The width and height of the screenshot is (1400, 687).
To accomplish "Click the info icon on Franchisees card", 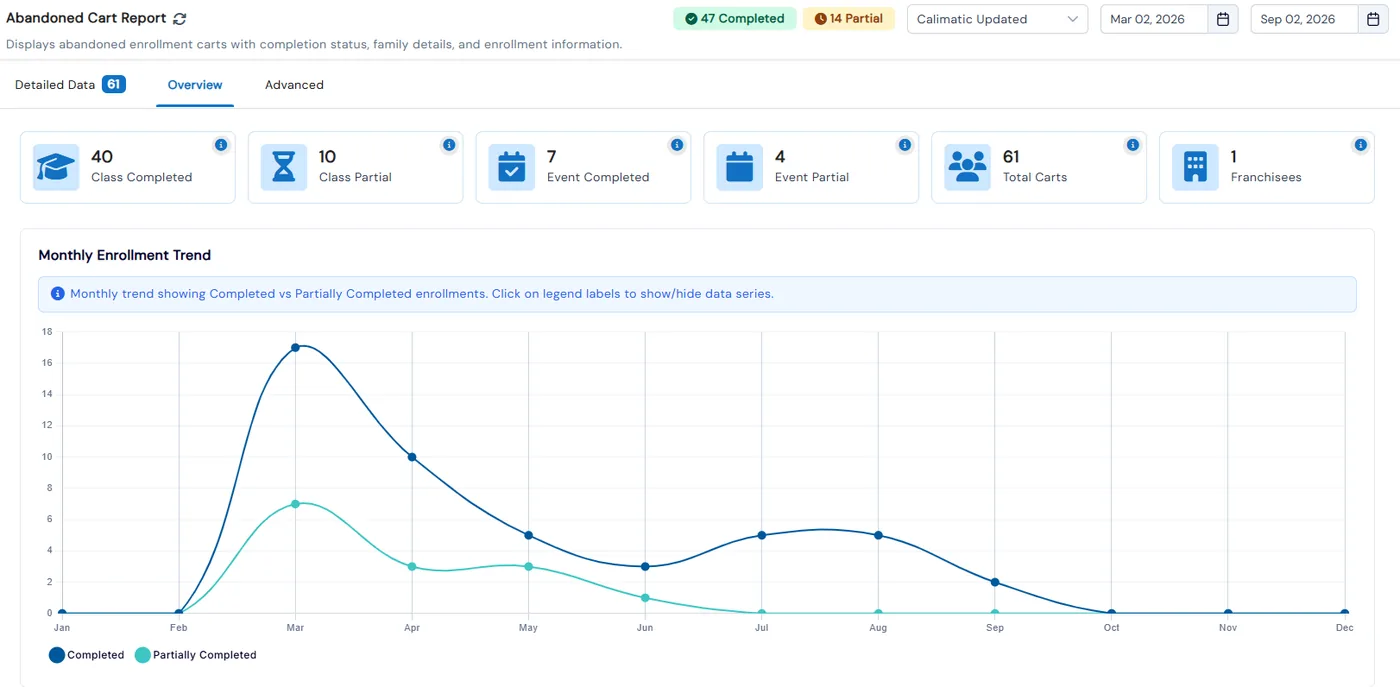I will click(1361, 145).
